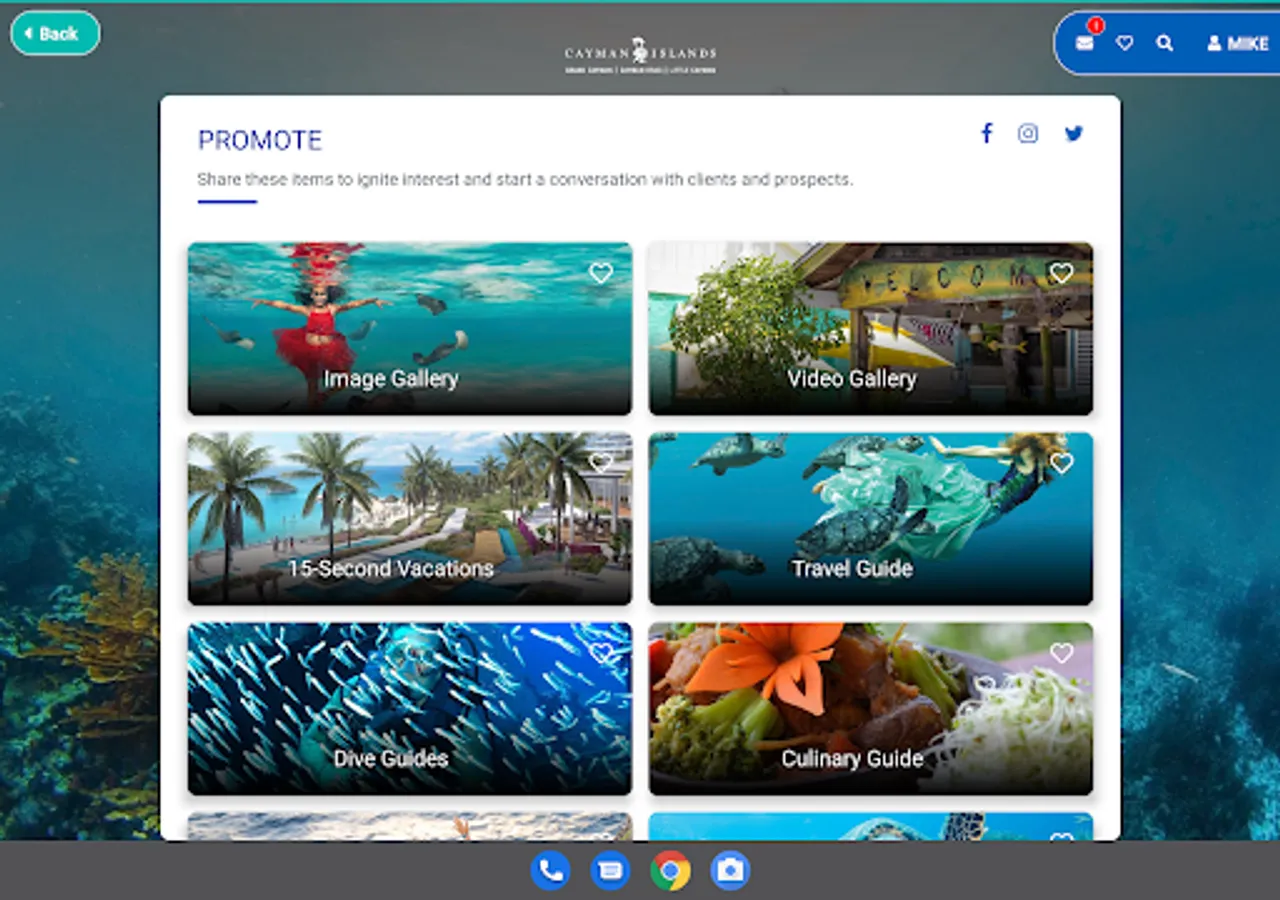The height and width of the screenshot is (900, 1280).
Task: Open the Dive Guides card
Action: click(x=410, y=709)
